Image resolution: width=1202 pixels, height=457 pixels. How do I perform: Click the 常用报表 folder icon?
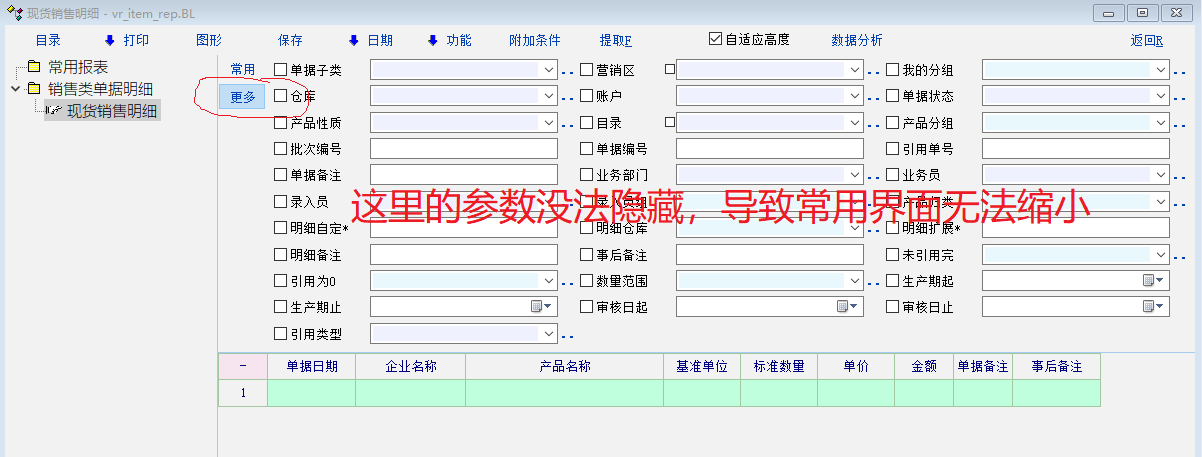click(x=34, y=67)
